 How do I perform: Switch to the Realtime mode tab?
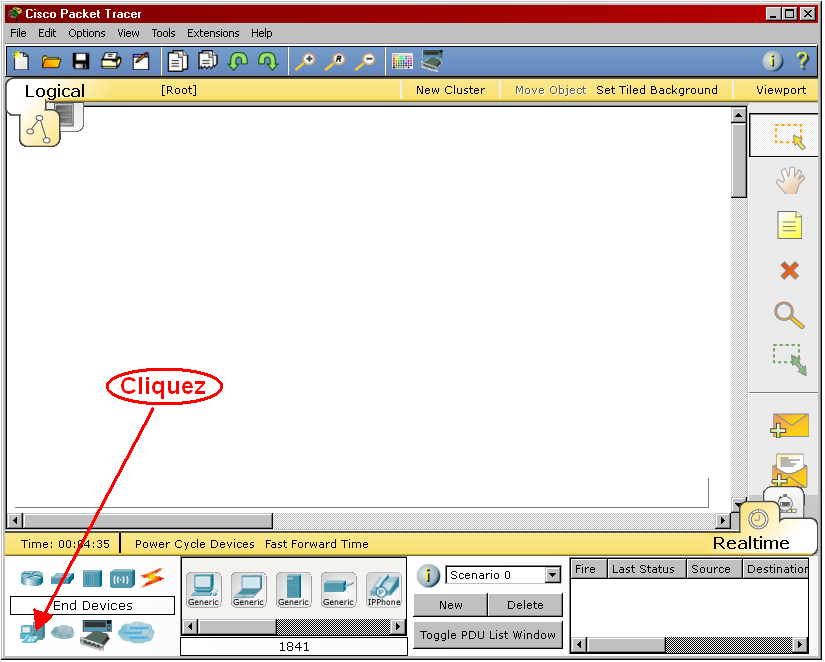(x=751, y=543)
